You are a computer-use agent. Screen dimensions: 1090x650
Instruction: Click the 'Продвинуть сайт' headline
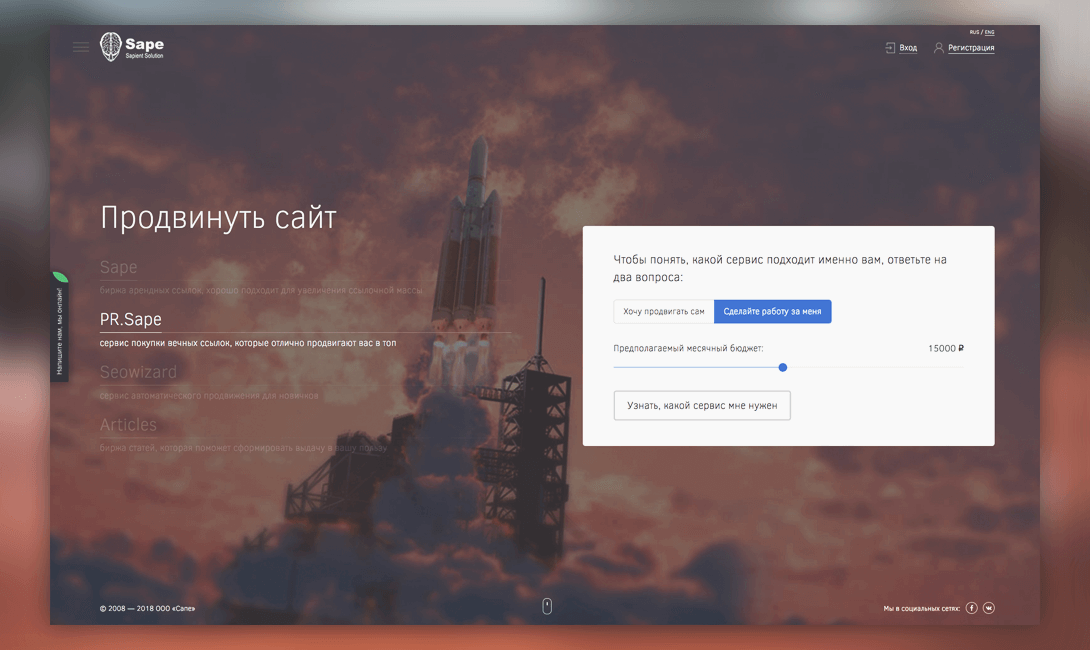(218, 218)
